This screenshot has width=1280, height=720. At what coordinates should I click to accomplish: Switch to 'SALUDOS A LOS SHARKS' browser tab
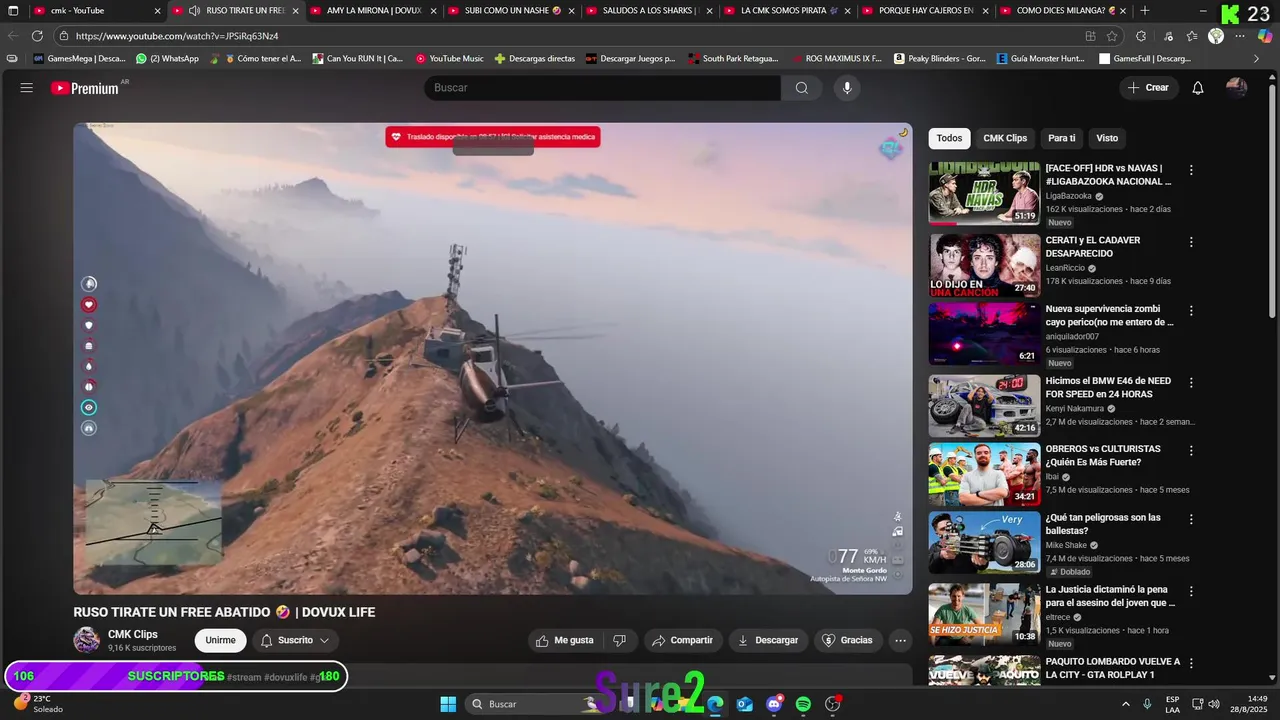[649, 11]
